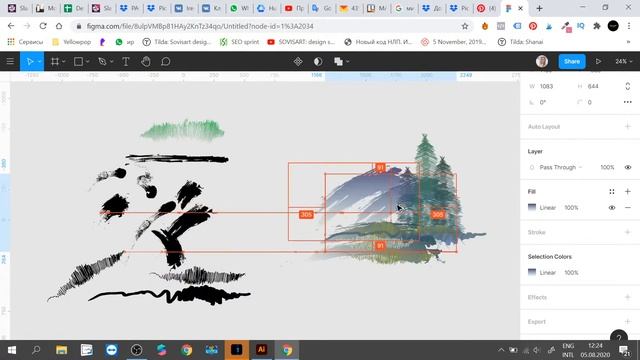Open a new browser tab
The image size is (640, 360).
(539, 8)
